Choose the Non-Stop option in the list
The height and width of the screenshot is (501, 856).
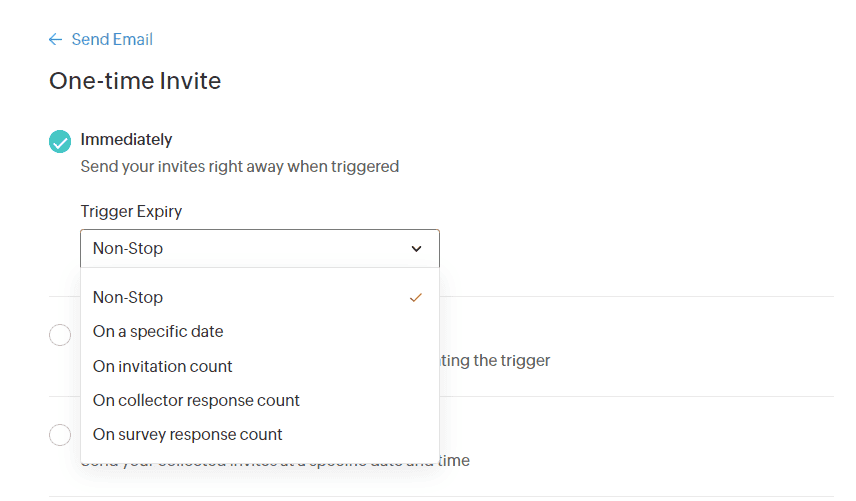(128, 297)
